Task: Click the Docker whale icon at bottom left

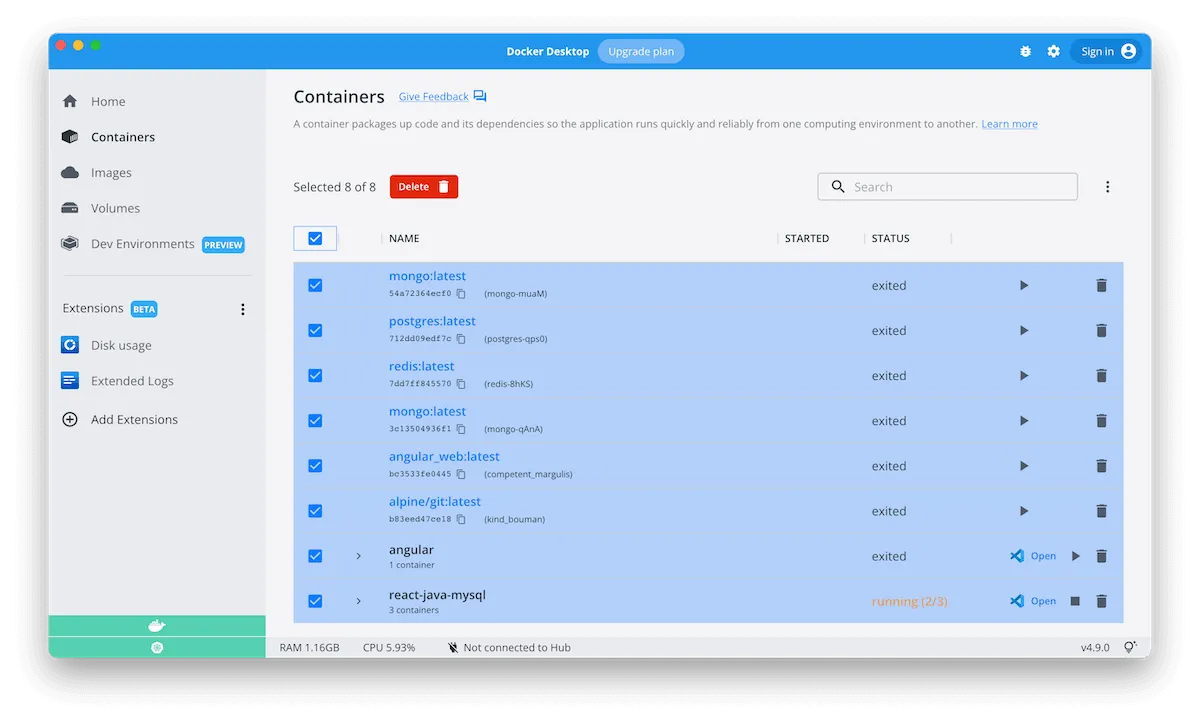Action: (157, 626)
